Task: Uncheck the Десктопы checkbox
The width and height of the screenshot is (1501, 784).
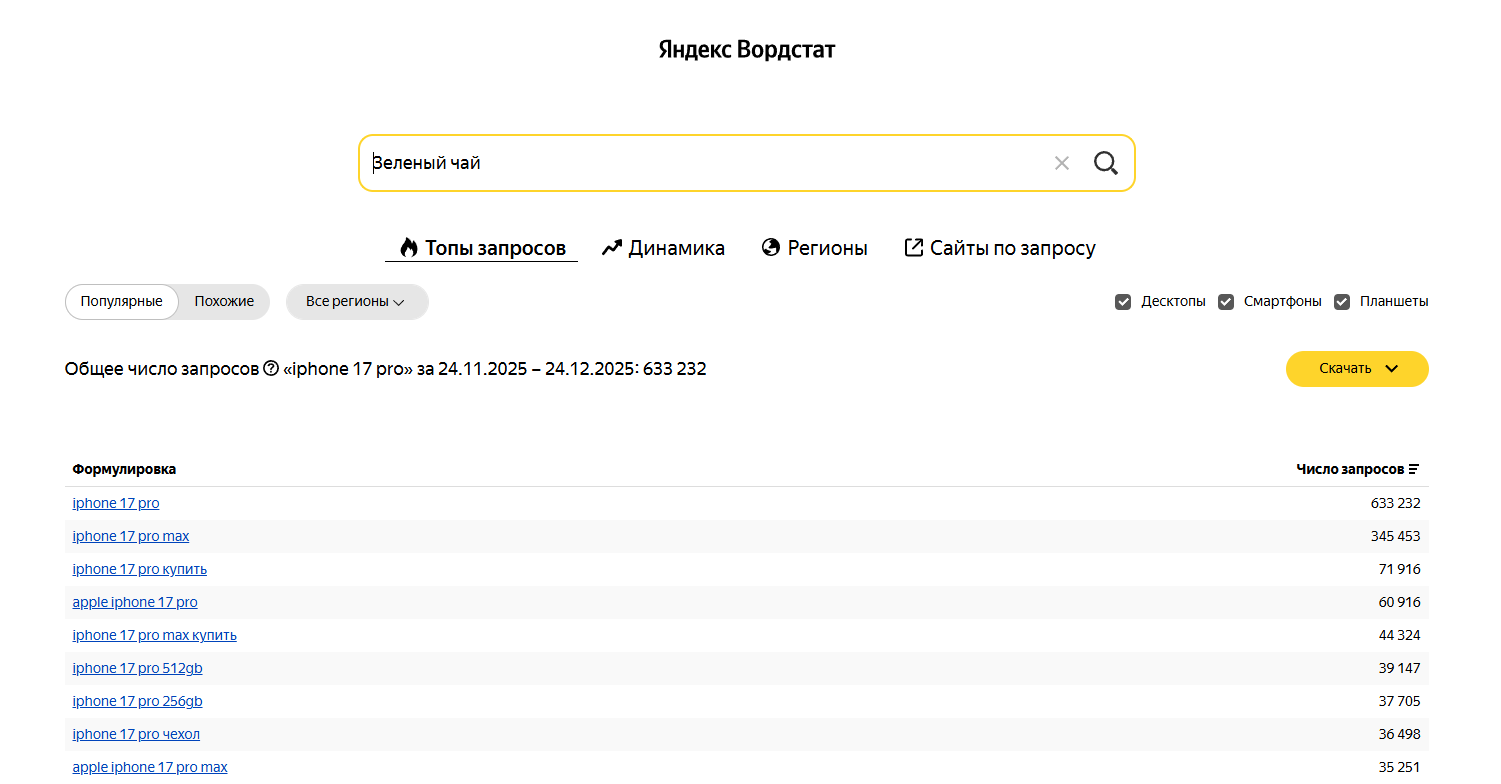Action: (x=1123, y=302)
